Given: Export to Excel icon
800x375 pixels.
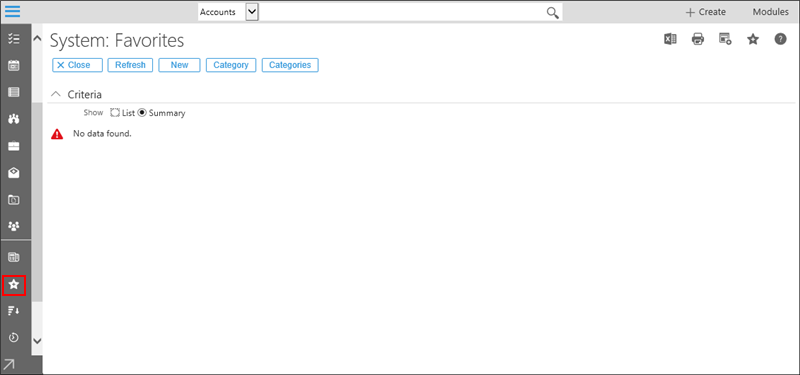Looking at the screenshot, I should (670, 39).
